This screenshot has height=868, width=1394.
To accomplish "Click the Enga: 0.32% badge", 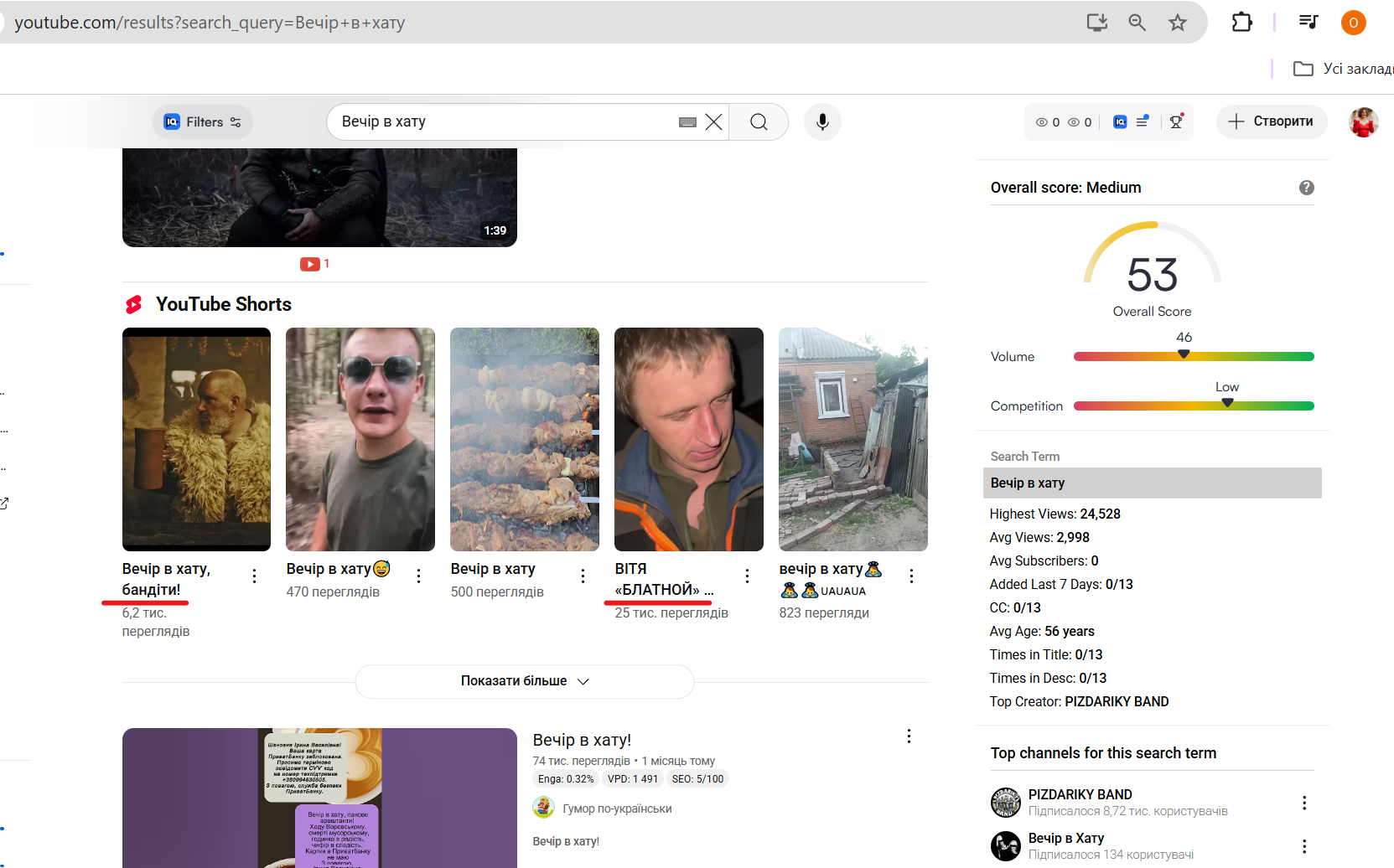I will (x=566, y=779).
